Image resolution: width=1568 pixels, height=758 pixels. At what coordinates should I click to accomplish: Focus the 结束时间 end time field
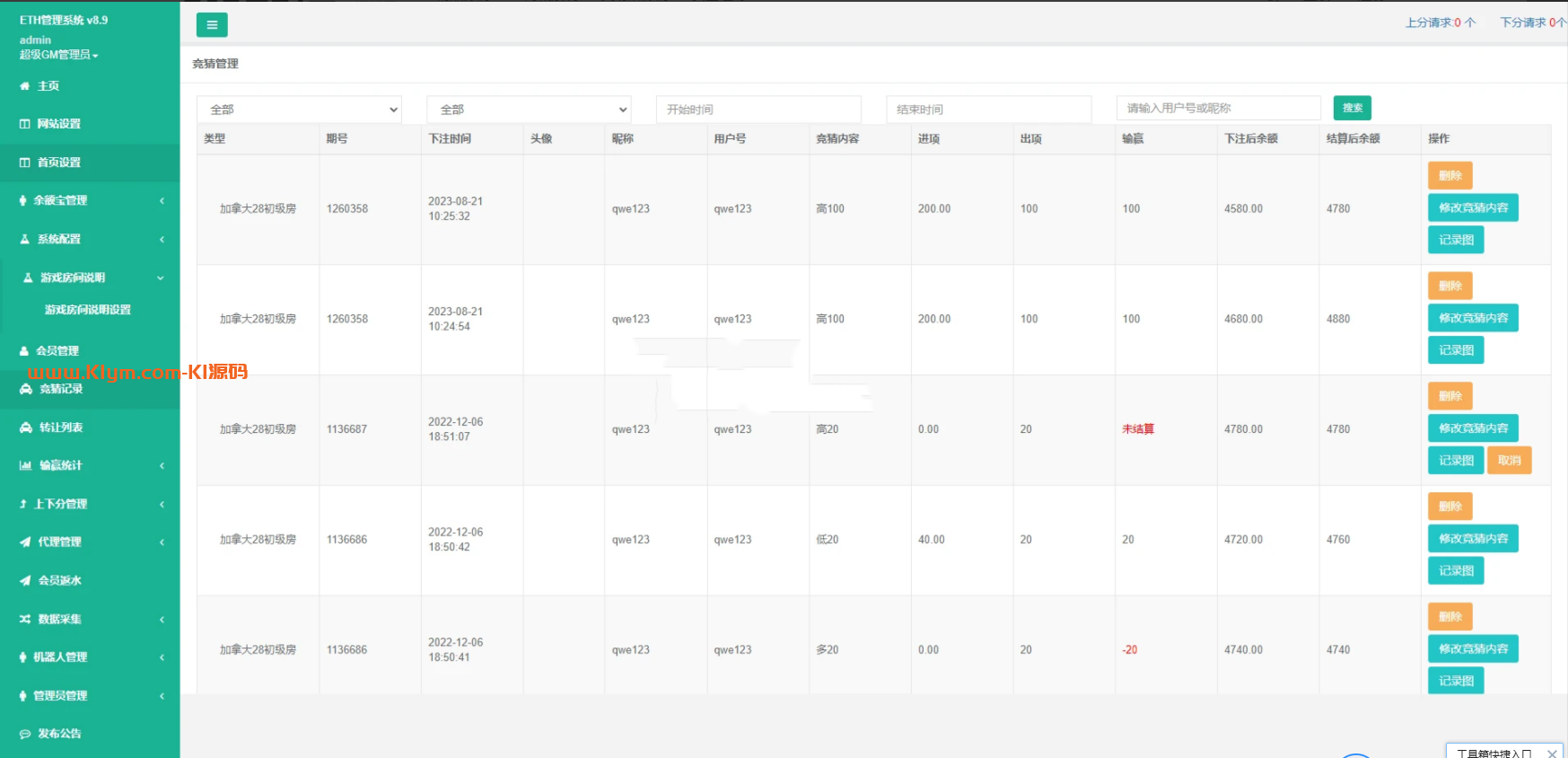click(988, 109)
